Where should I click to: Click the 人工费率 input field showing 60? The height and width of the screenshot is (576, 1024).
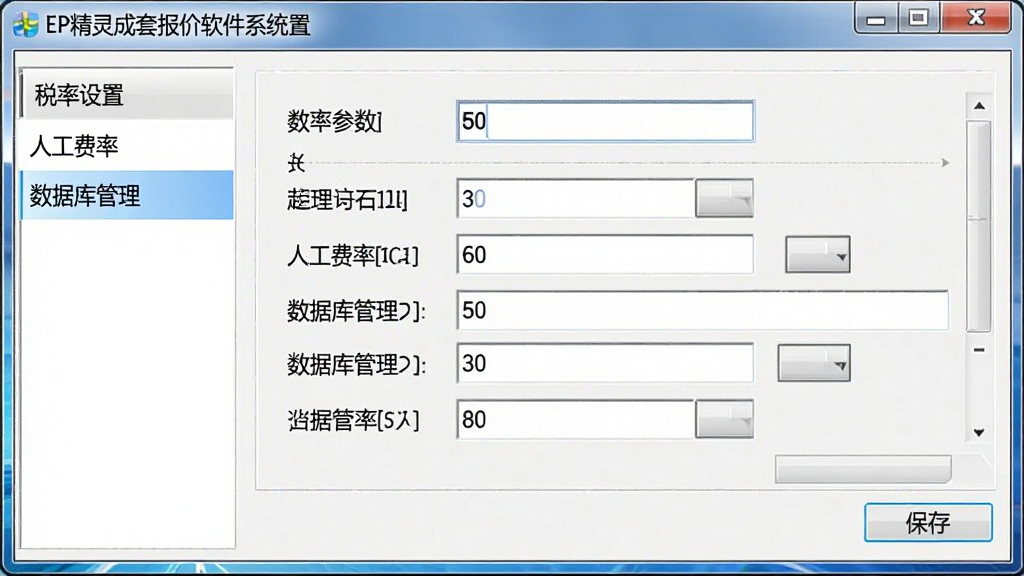coord(605,254)
